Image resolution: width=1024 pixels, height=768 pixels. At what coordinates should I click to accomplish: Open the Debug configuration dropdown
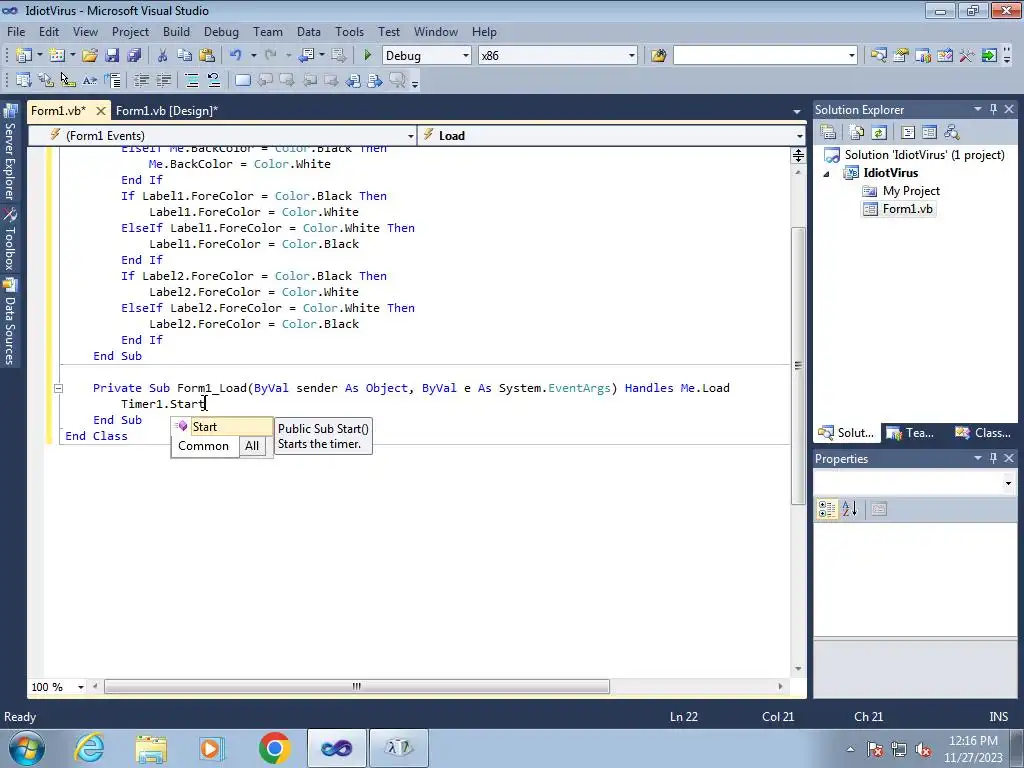tap(466, 56)
